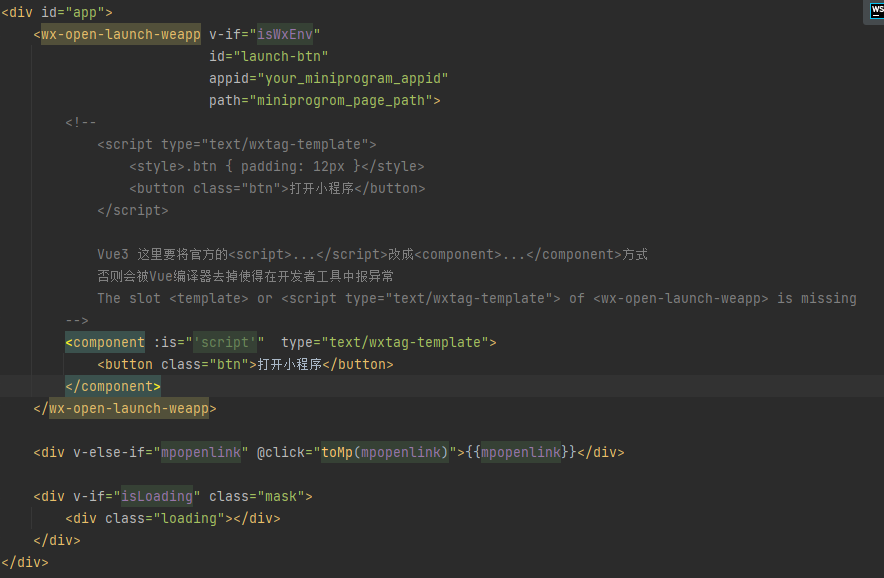884x578 pixels.
Task: Click the appid "your_miniprogram_appid" value
Action: [352, 78]
